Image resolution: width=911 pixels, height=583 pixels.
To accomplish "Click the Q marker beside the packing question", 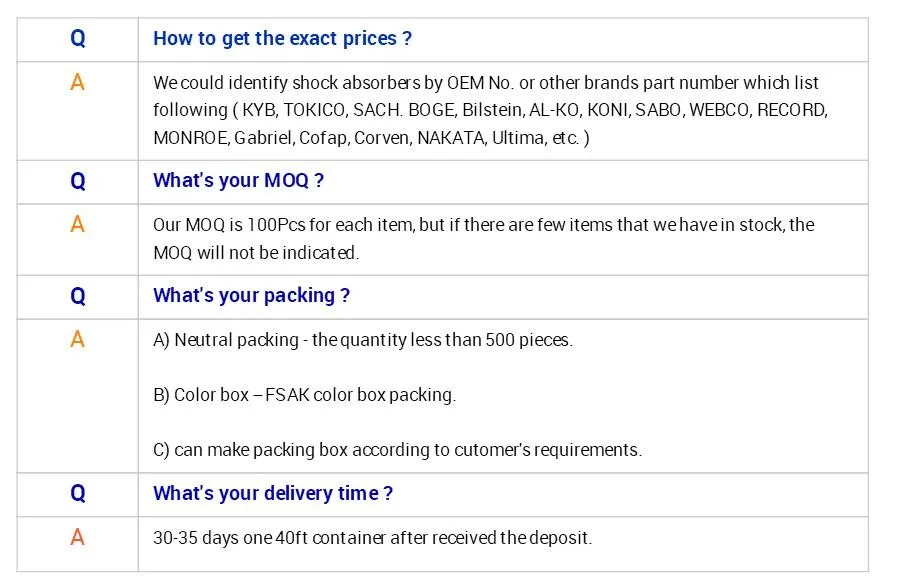I will 78,296.
